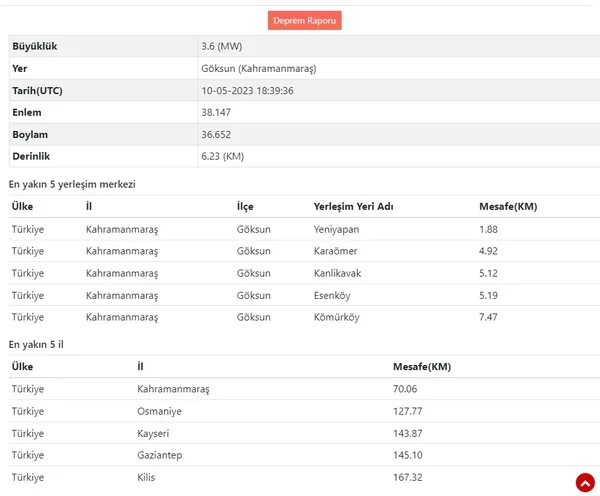Click the İlçe column header
This screenshot has height=496, width=600.
(x=245, y=207)
